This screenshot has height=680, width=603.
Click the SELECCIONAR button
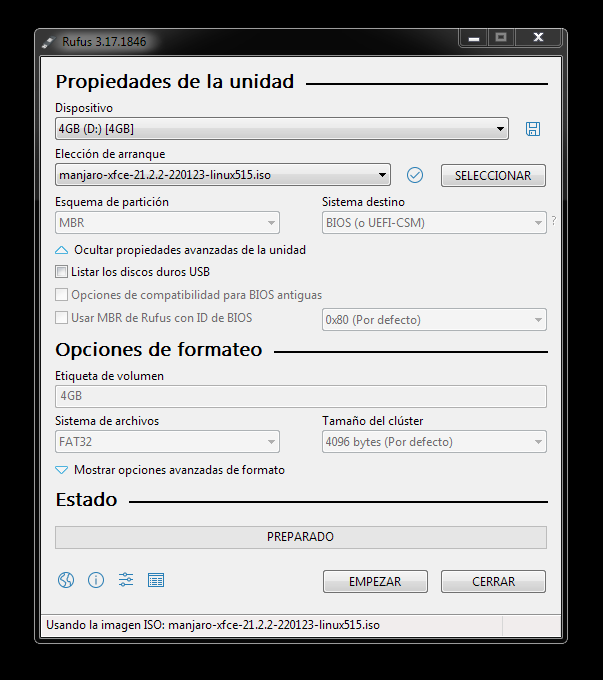click(493, 176)
